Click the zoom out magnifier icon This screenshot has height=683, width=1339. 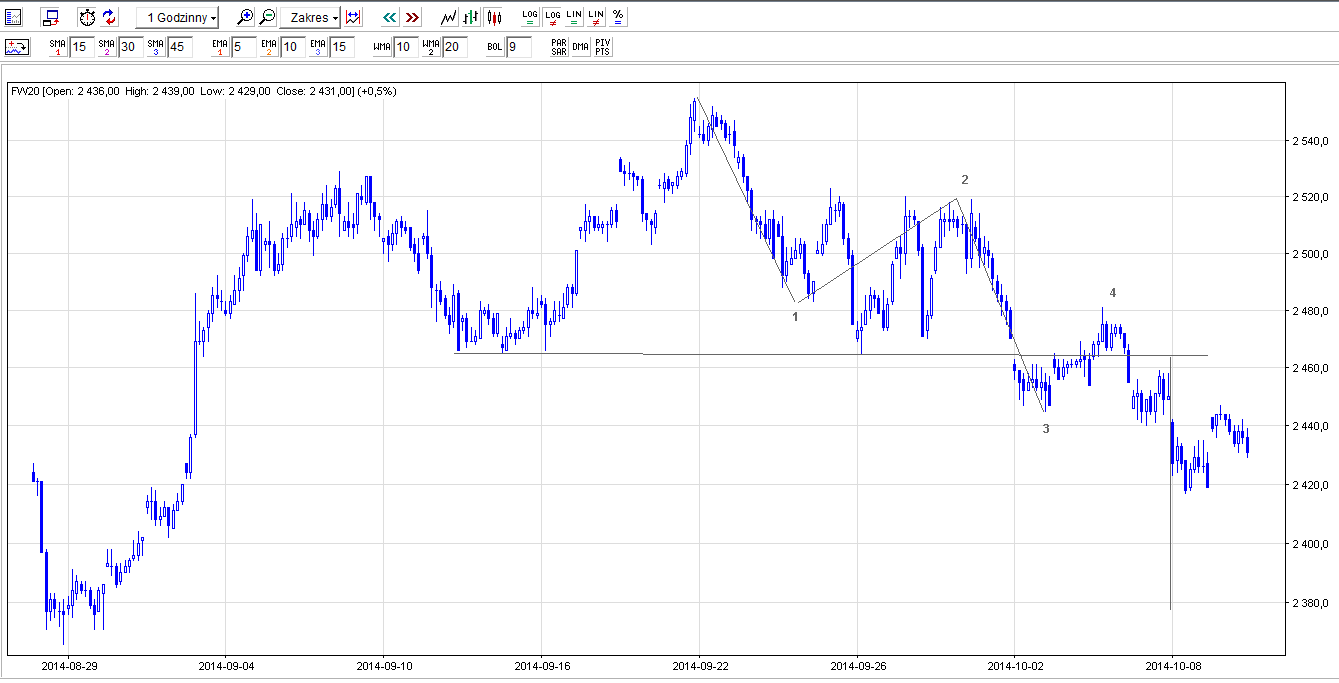pyautogui.click(x=268, y=17)
